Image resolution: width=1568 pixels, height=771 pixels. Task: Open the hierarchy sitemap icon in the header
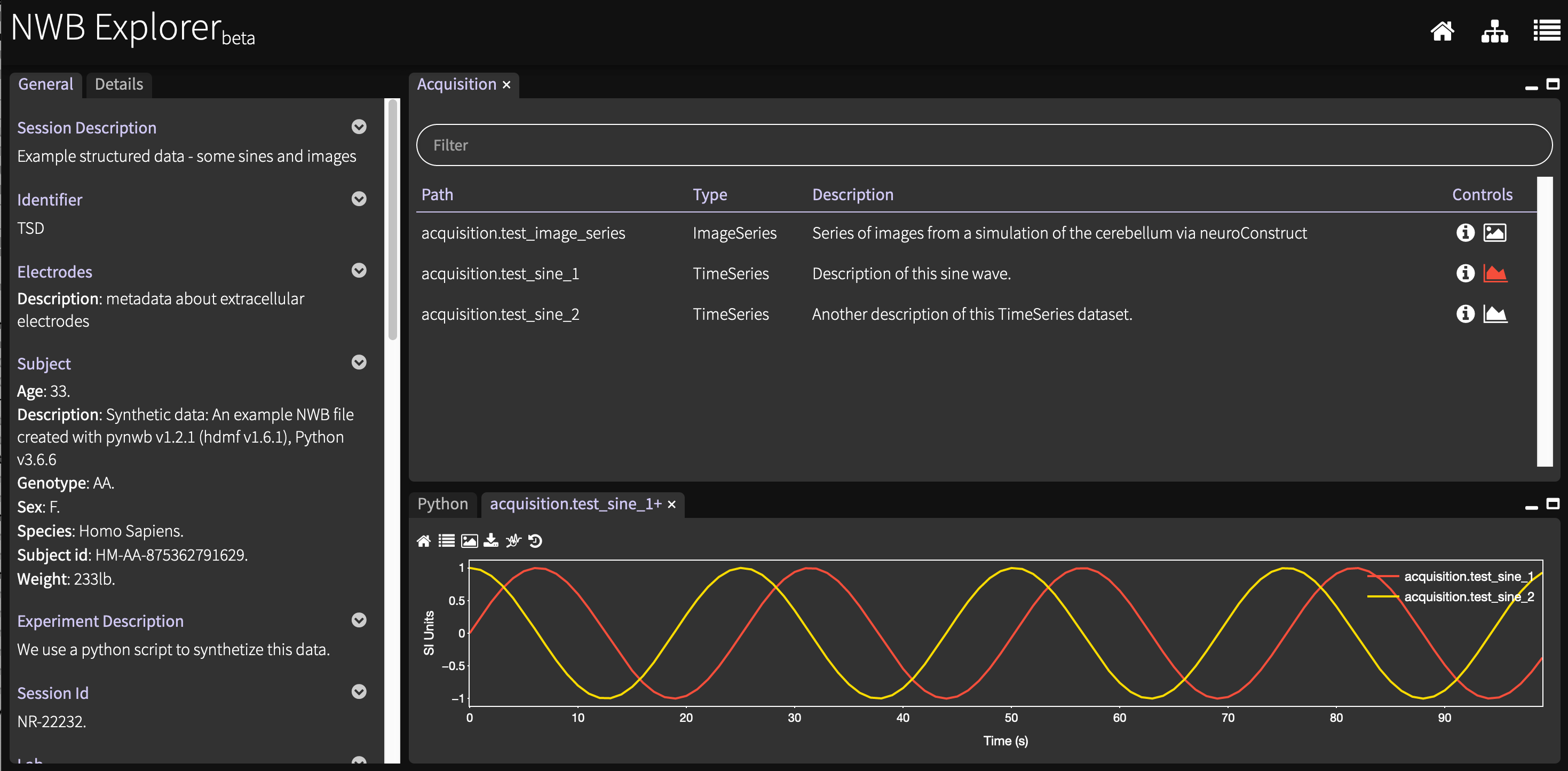click(x=1494, y=30)
